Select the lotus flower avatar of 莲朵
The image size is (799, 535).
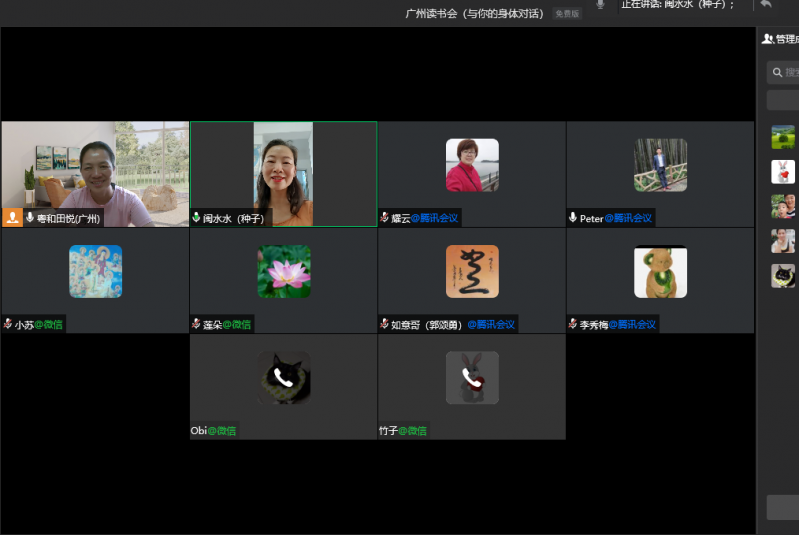point(284,271)
